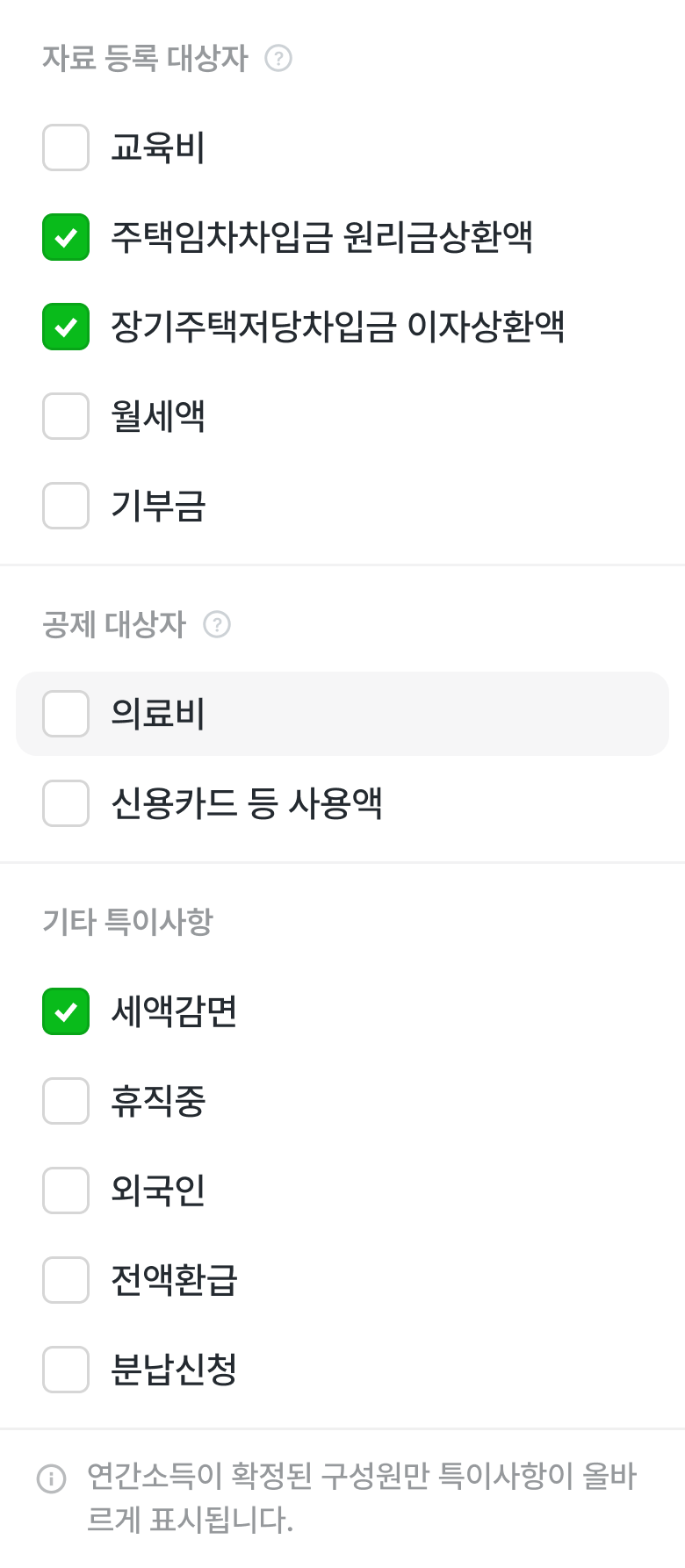Check the 분납신청 checkbox
Viewport: 685px width, 1568px height.
pyautogui.click(x=66, y=1370)
